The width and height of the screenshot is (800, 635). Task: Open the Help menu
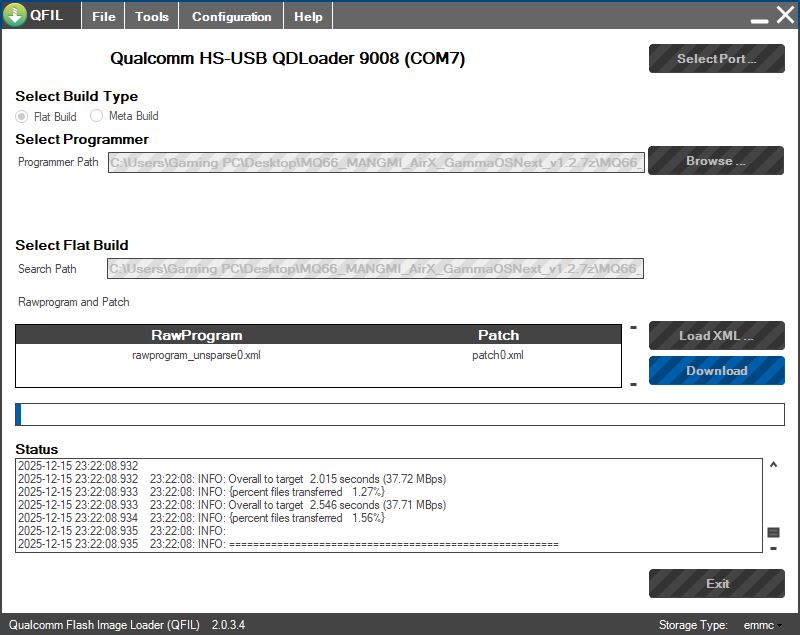coord(308,16)
